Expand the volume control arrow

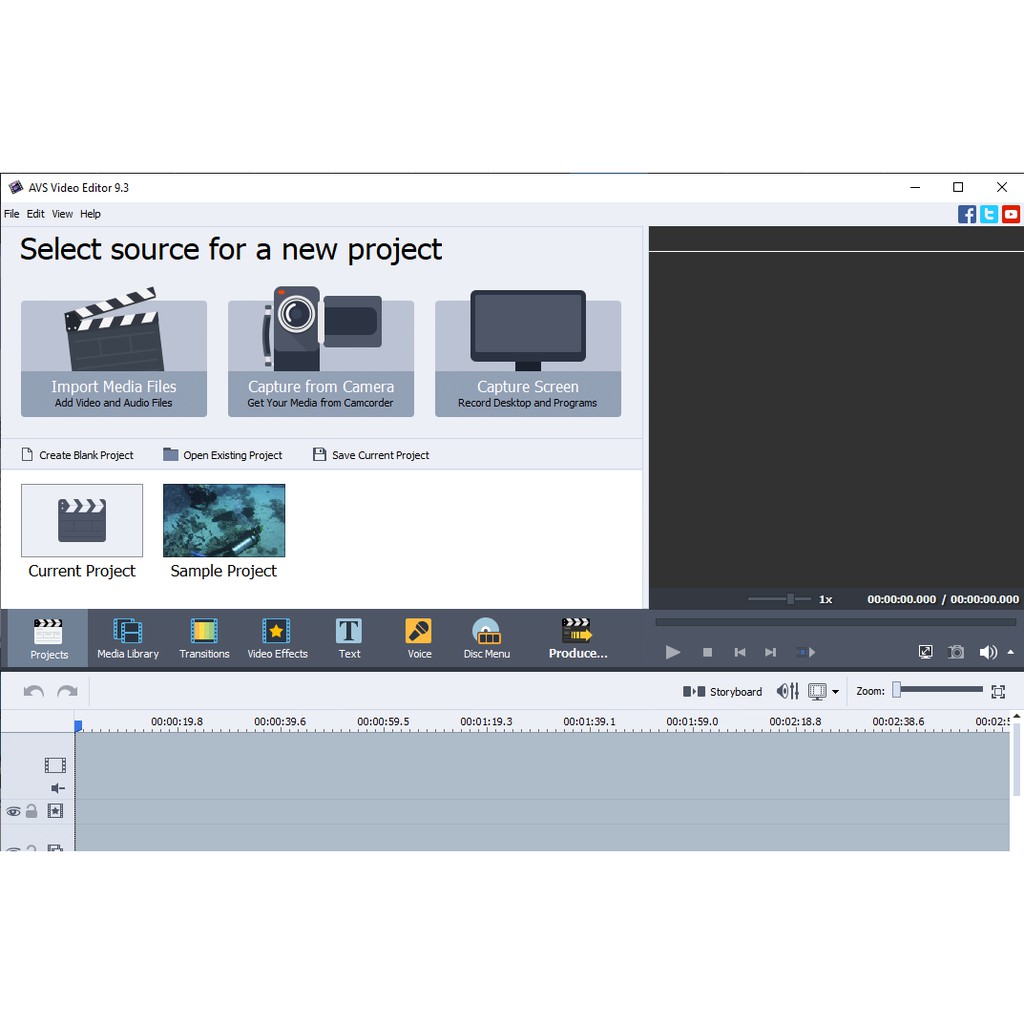pos(1012,652)
